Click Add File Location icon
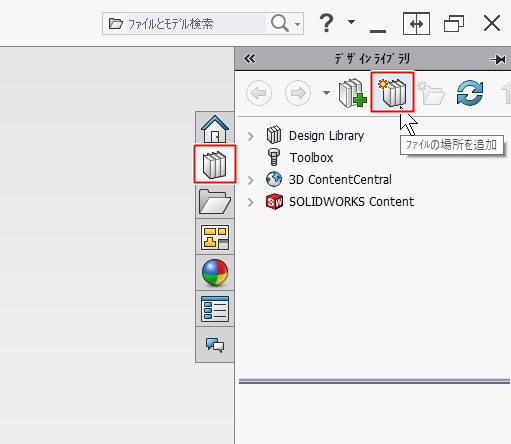Screen dimensions: 511x444 point(392,92)
